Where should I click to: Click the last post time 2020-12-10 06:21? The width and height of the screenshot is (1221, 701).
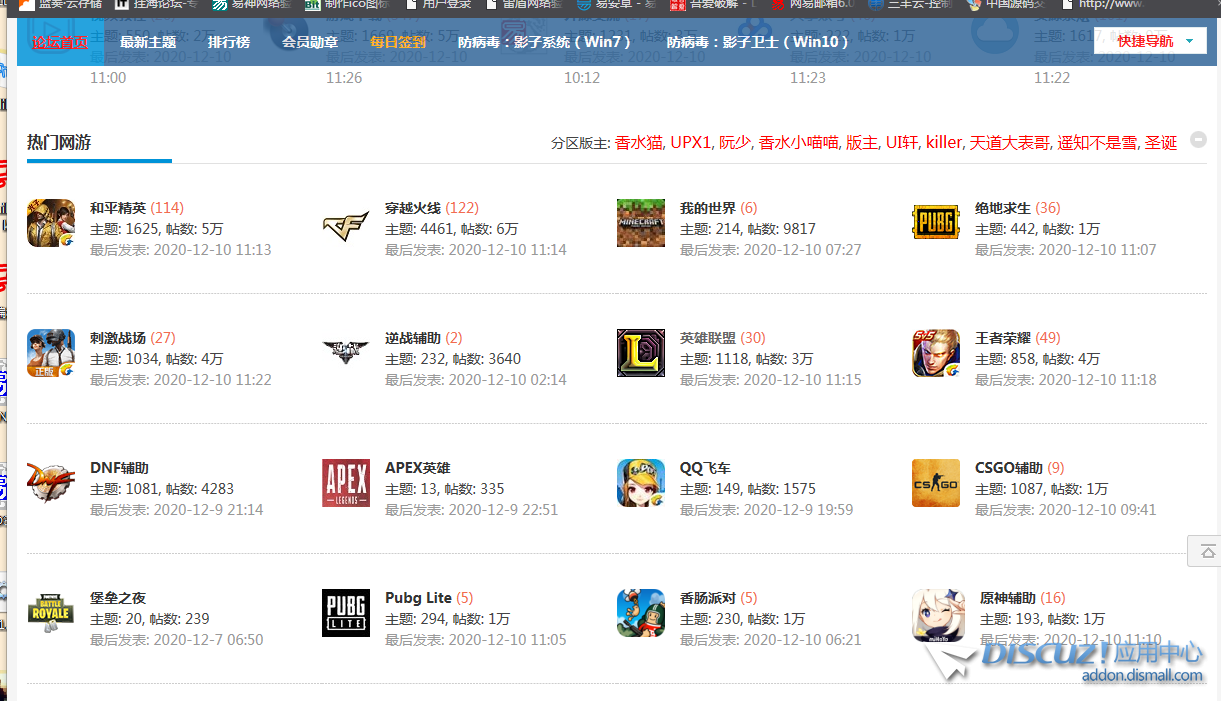802,640
